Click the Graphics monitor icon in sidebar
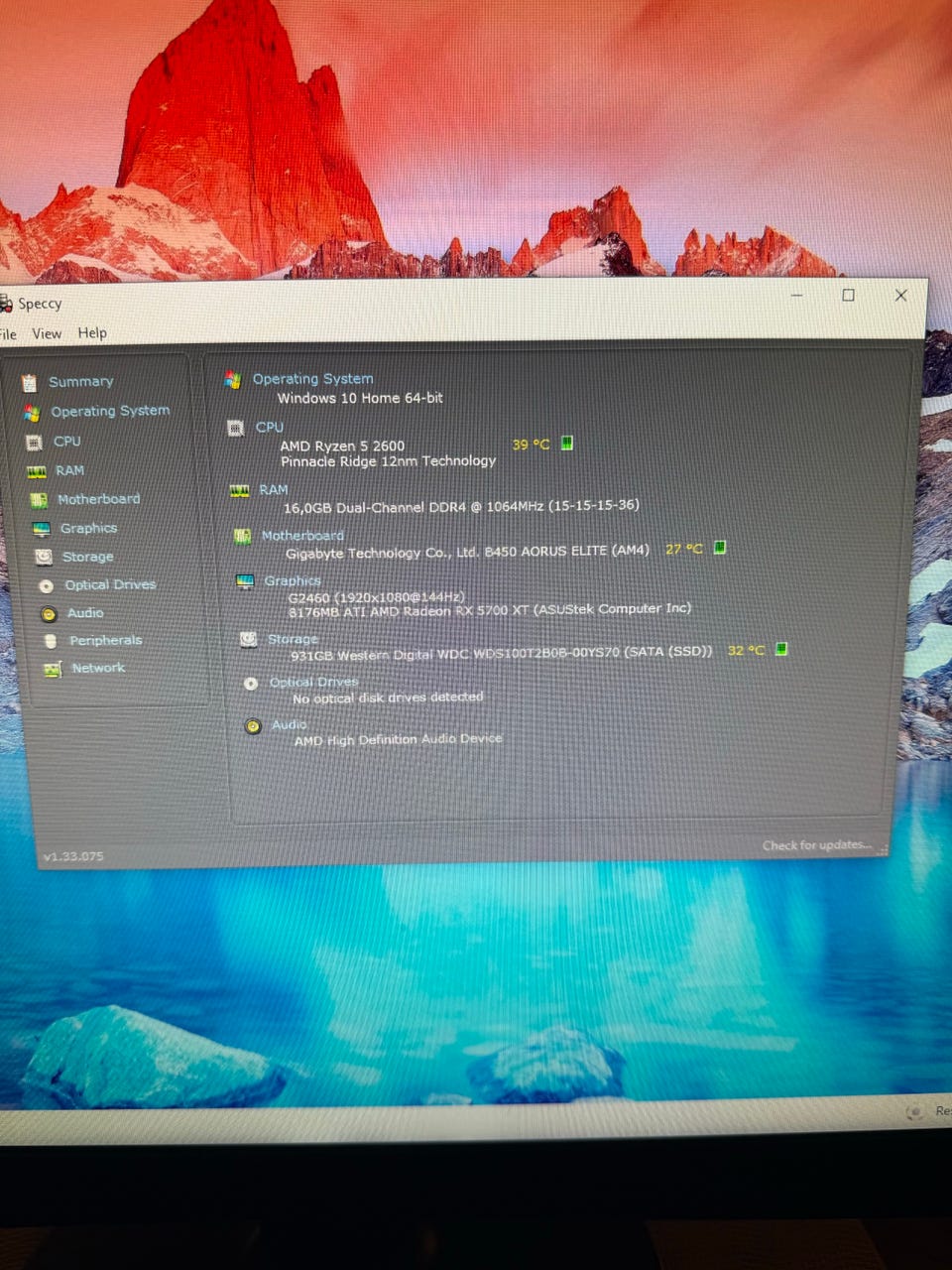The image size is (952, 1270). pos(41,530)
